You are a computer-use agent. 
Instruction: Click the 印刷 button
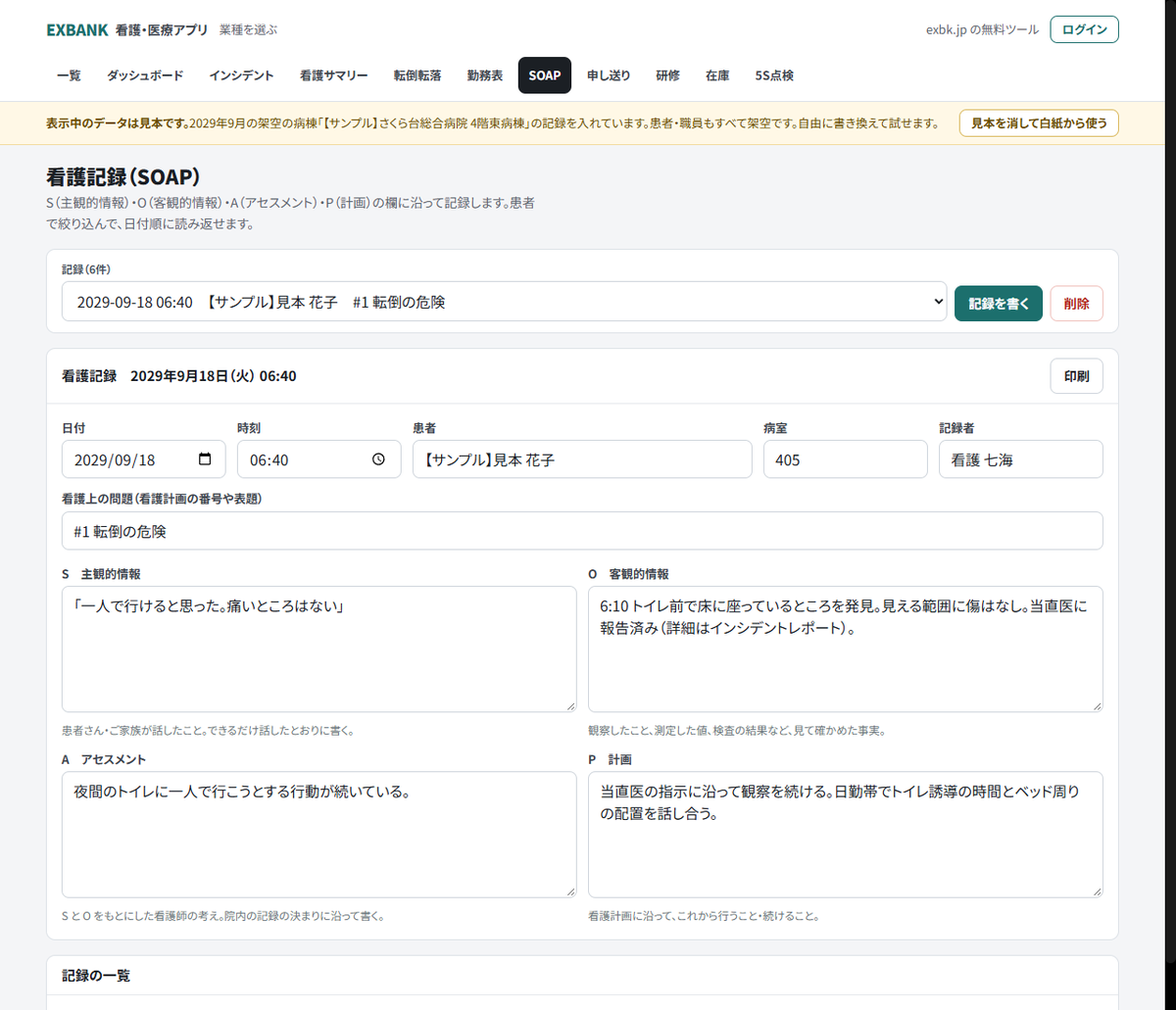pyautogui.click(x=1076, y=376)
